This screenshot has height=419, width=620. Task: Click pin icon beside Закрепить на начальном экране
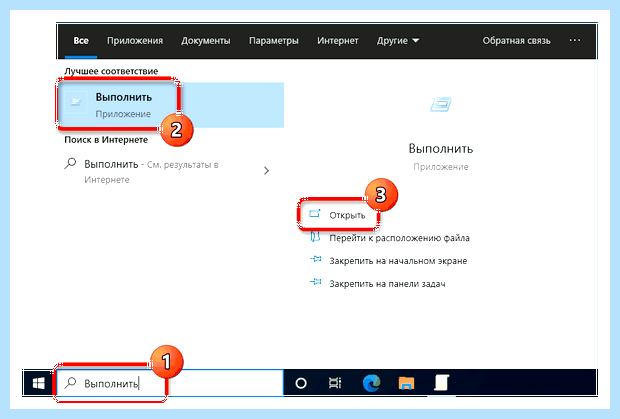(x=316, y=260)
